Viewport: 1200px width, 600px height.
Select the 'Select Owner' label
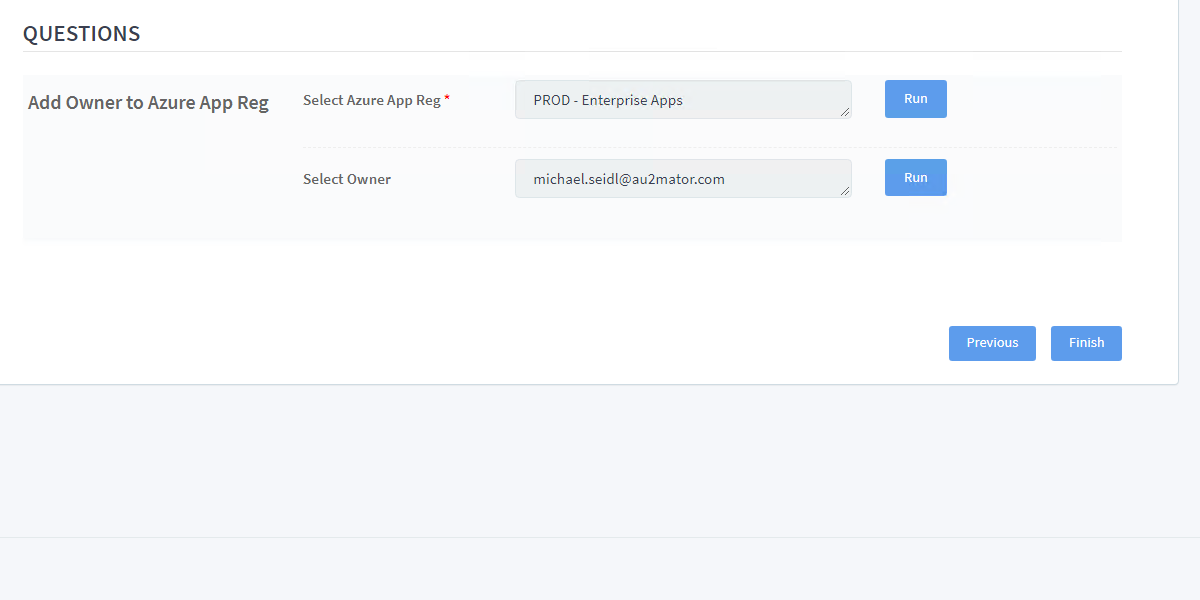pyautogui.click(x=346, y=180)
